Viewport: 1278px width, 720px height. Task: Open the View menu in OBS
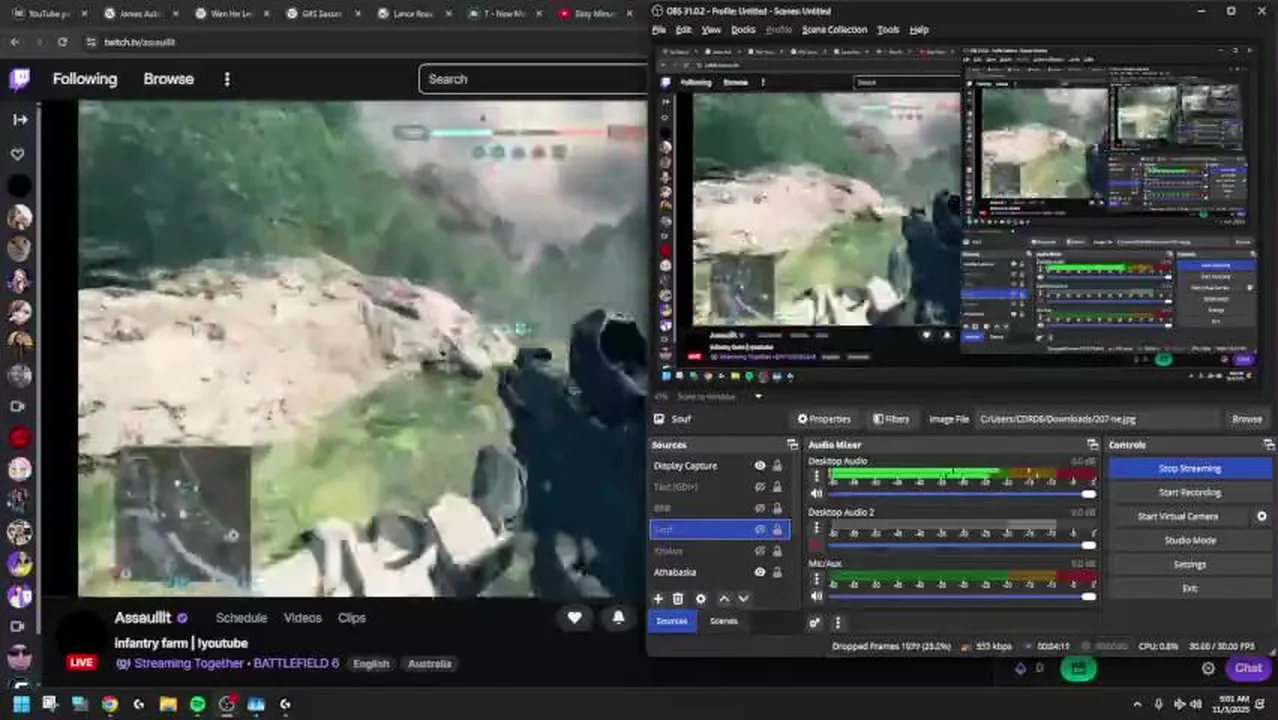click(x=711, y=30)
